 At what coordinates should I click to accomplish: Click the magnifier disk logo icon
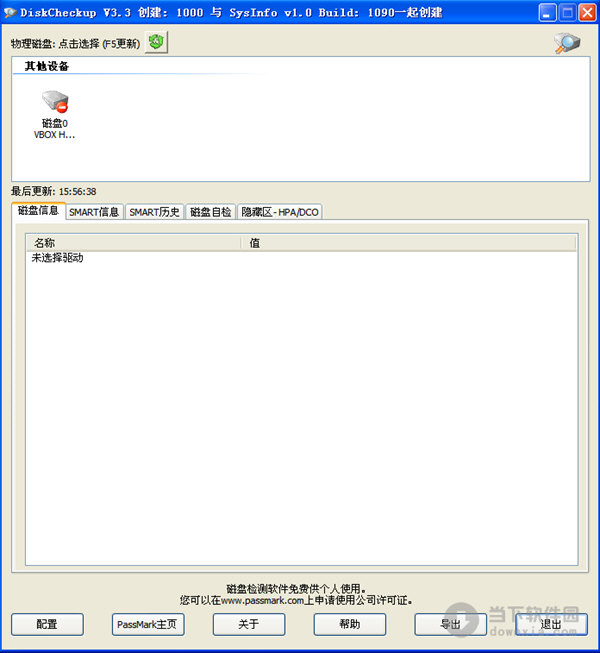coord(567,43)
